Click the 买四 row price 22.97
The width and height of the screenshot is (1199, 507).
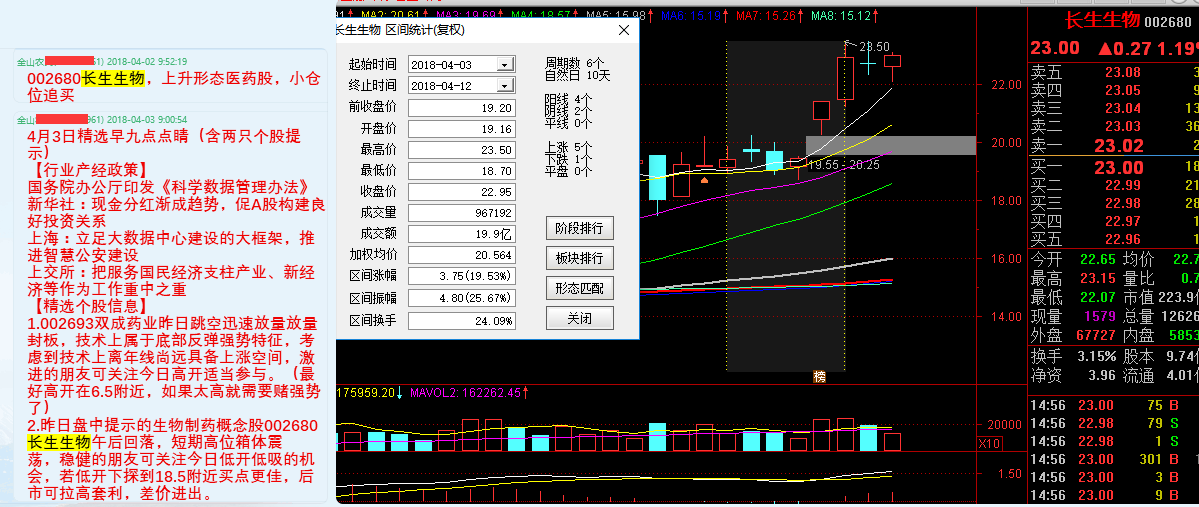[x=1123, y=222]
